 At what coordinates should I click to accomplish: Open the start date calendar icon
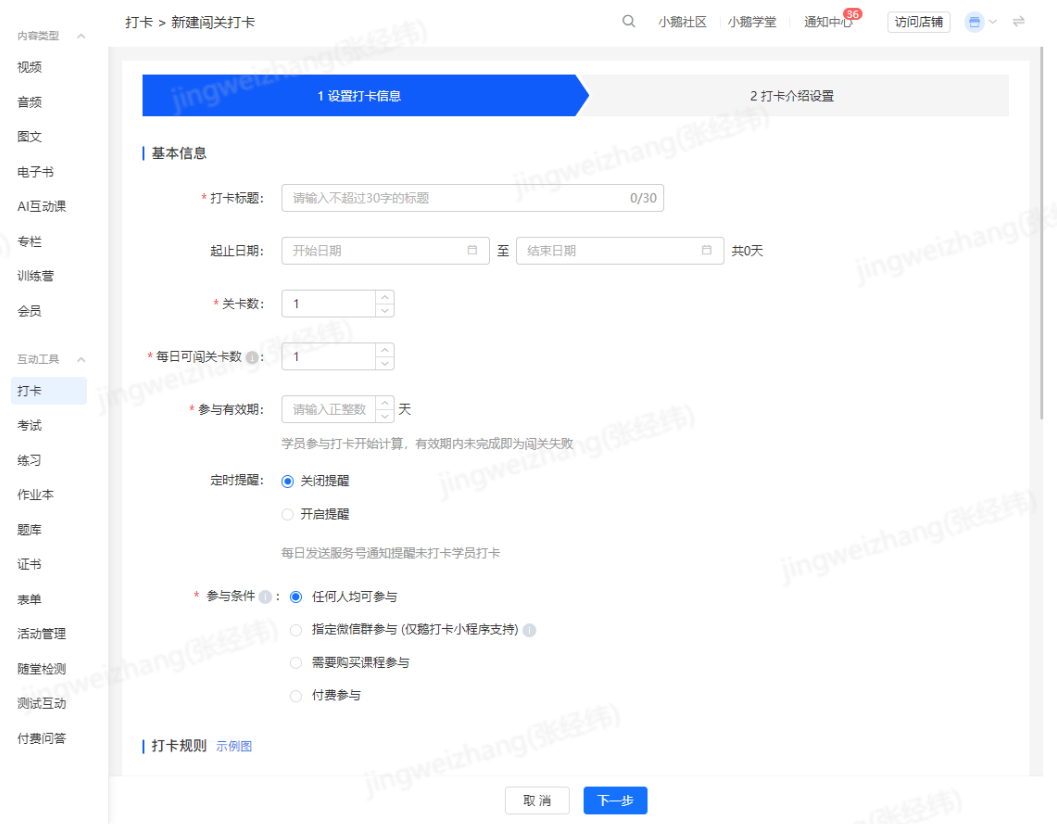[x=472, y=250]
